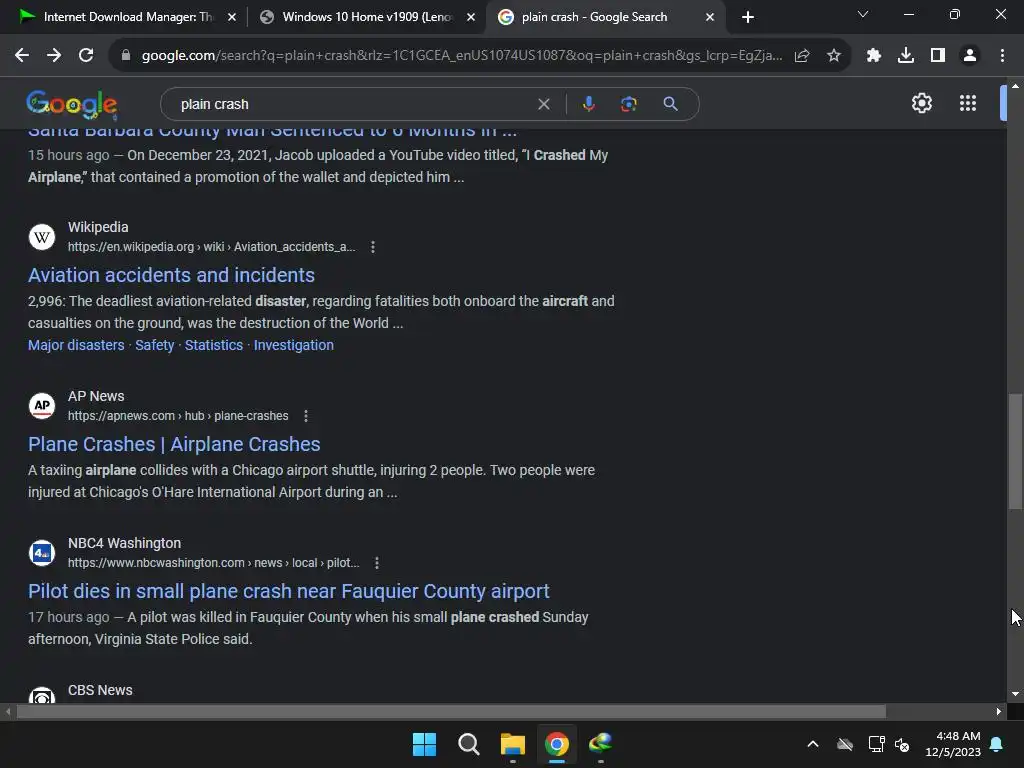
Task: Click the scroll right arrow
Action: 999,711
